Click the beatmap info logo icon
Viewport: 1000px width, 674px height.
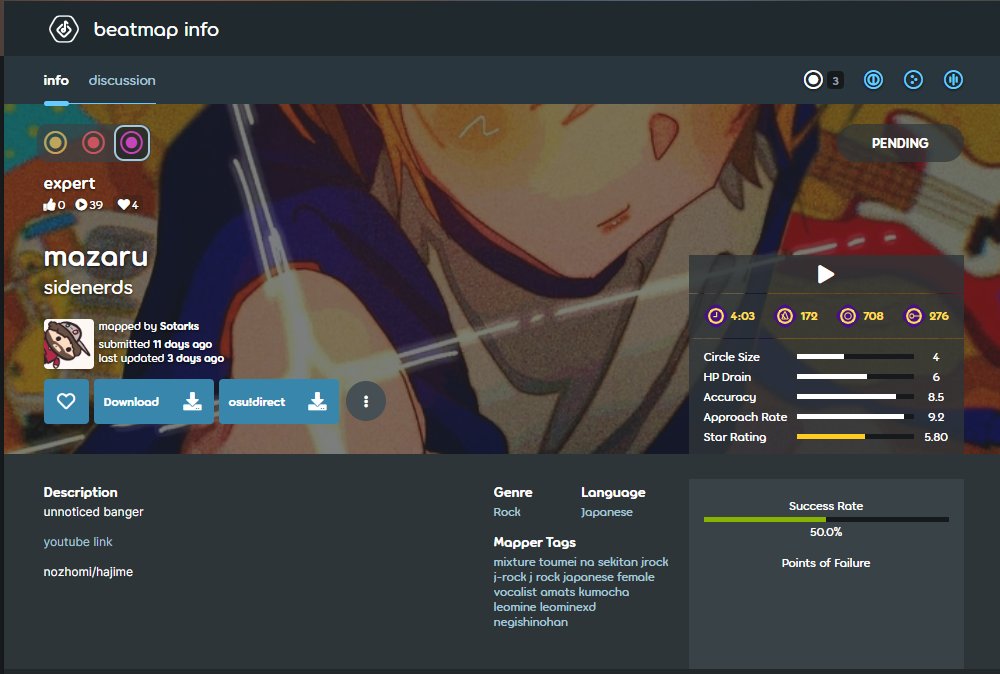click(64, 29)
